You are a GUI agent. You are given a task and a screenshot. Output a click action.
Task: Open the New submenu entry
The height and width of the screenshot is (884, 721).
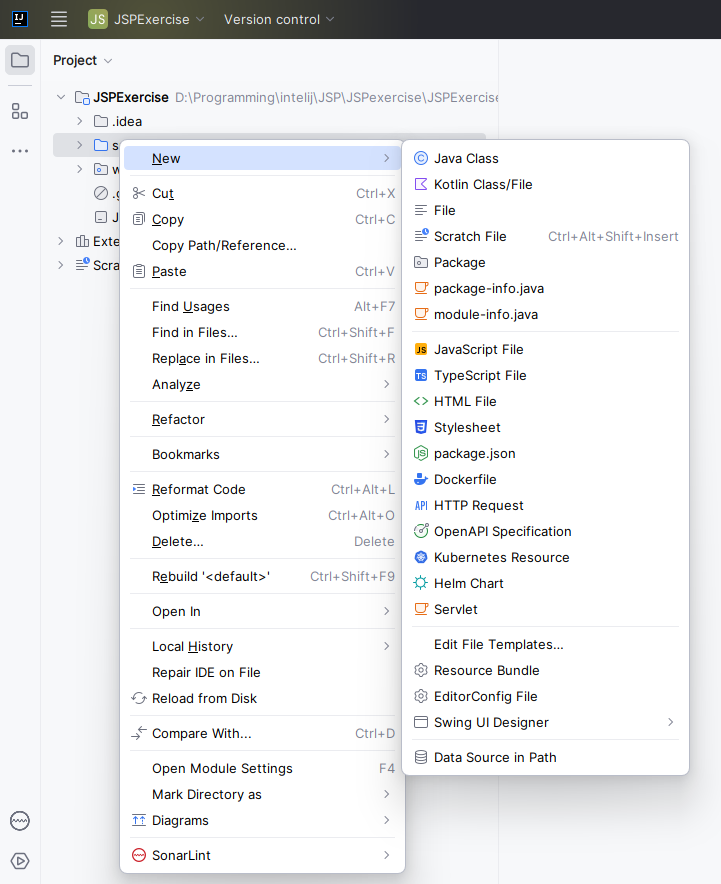[262, 158]
